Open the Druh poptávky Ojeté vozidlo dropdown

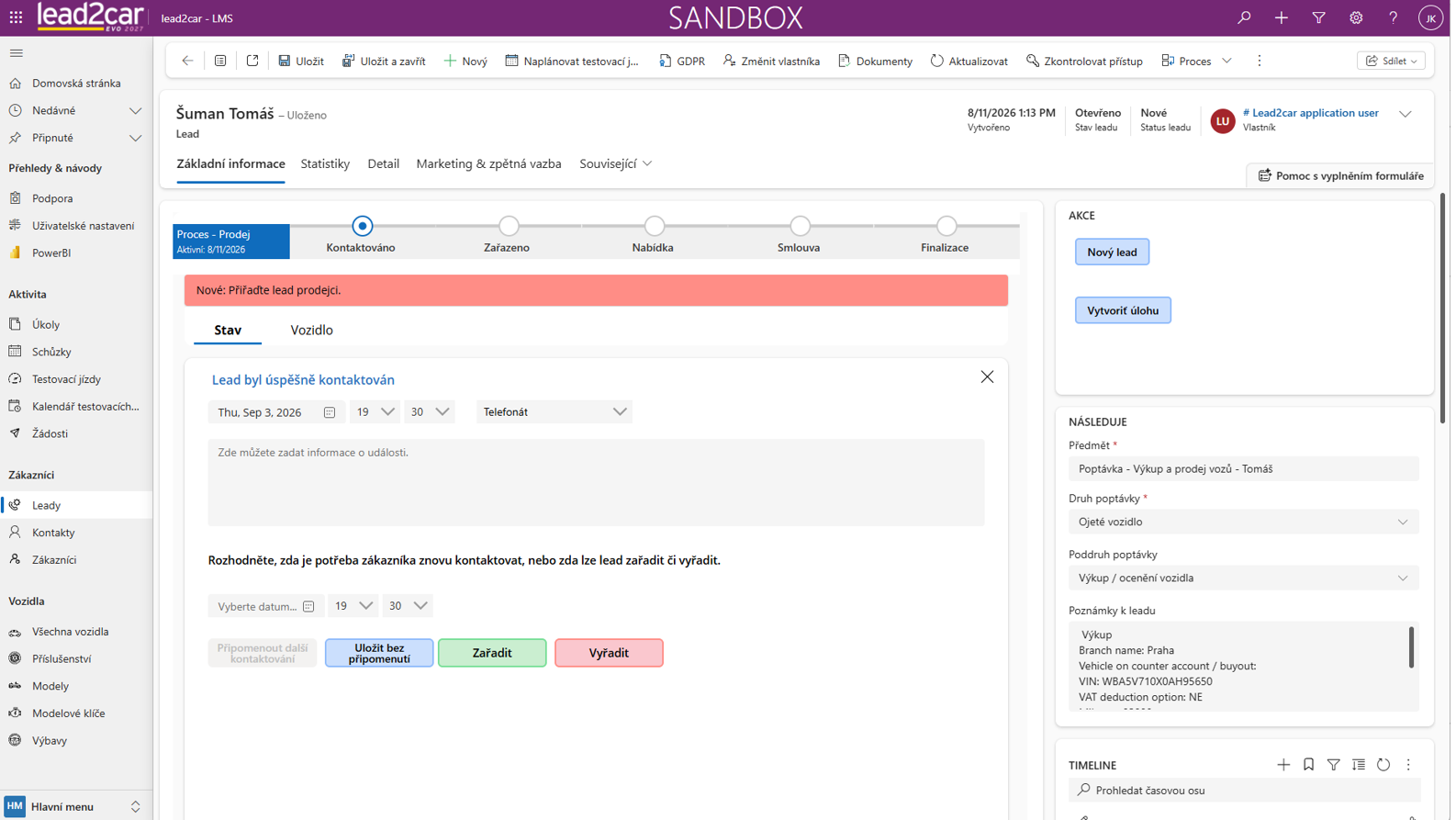1243,522
